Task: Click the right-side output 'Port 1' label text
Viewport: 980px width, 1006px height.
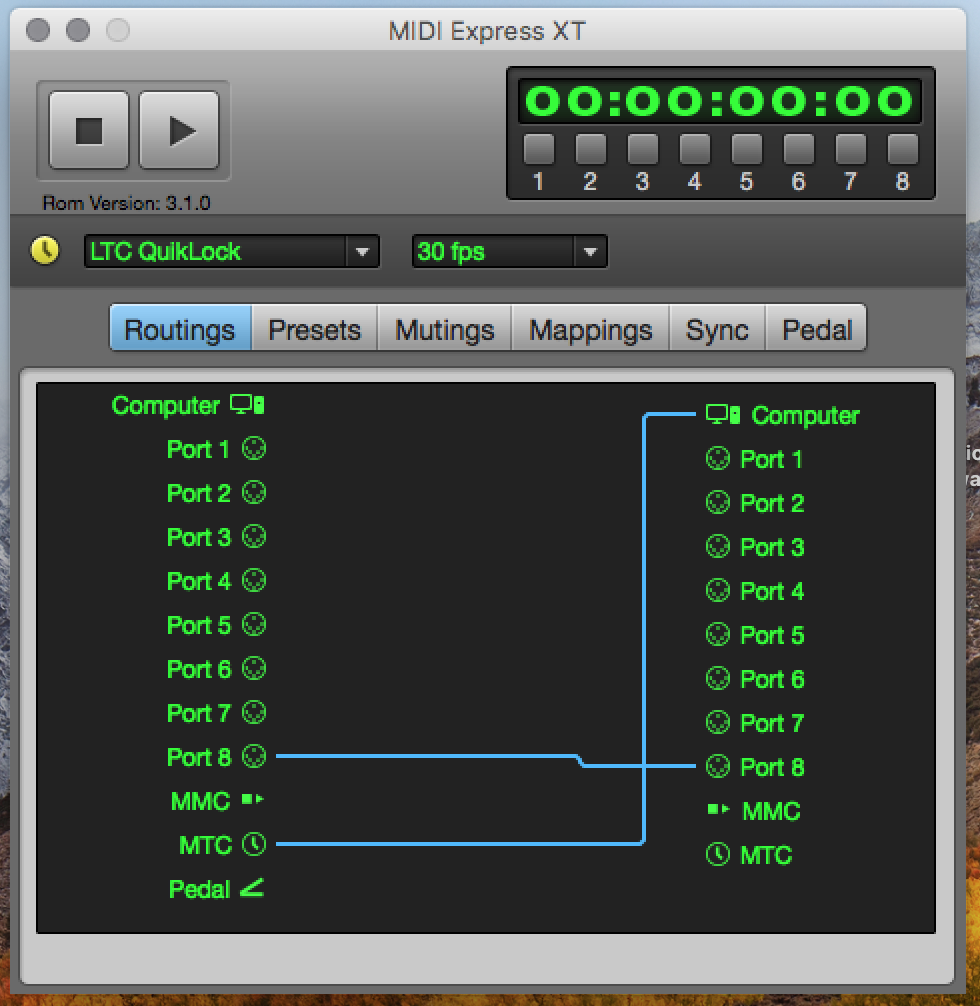Action: point(771,459)
